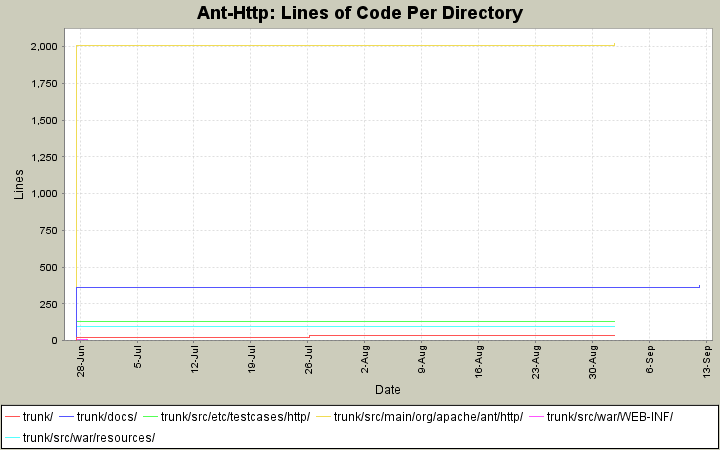Image resolution: width=720 pixels, height=450 pixels.
Task: Click the green legend swatch for testcases/http/
Action: click(150, 417)
